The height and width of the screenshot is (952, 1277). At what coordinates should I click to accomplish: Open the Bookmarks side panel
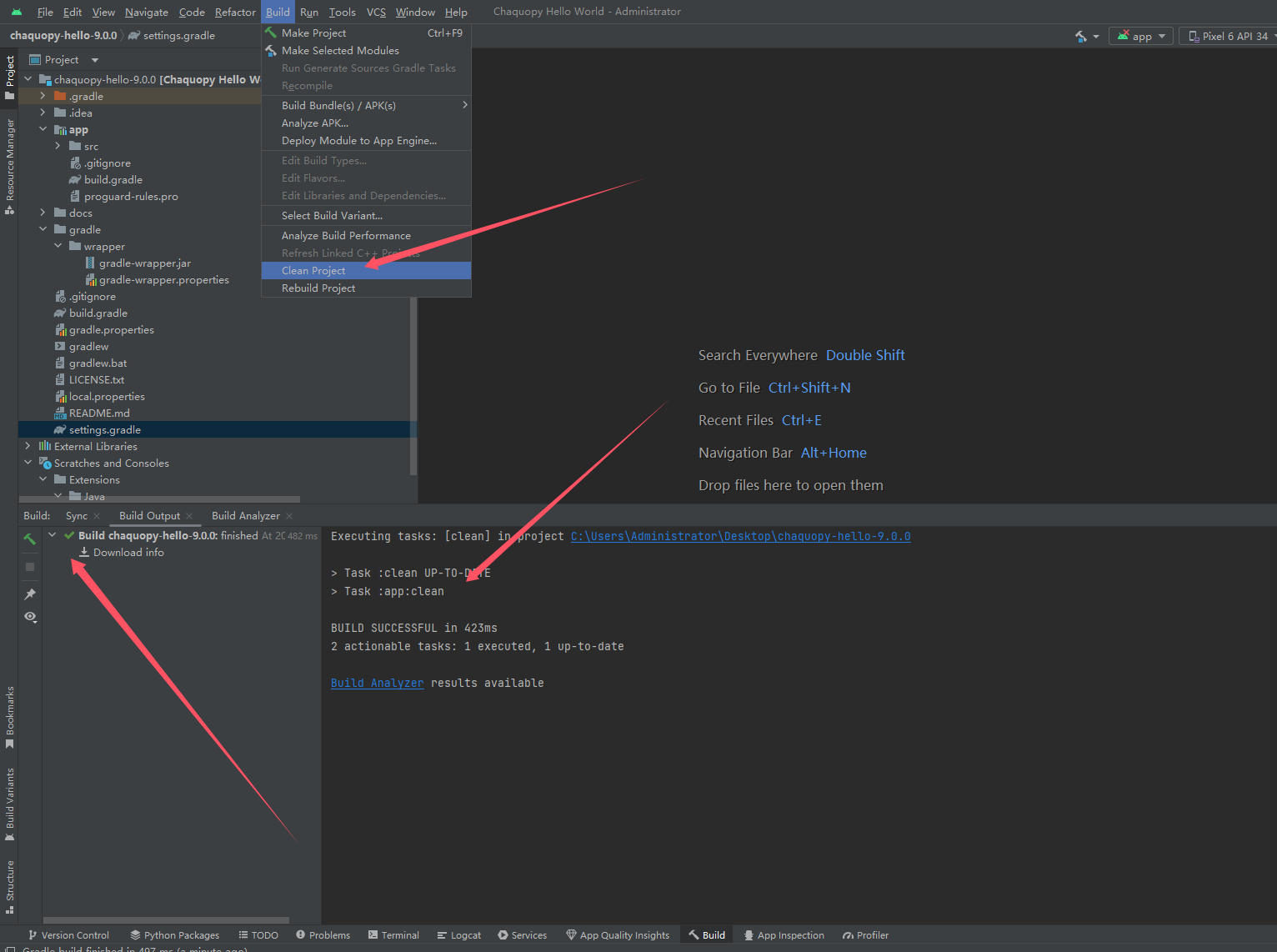(10, 713)
